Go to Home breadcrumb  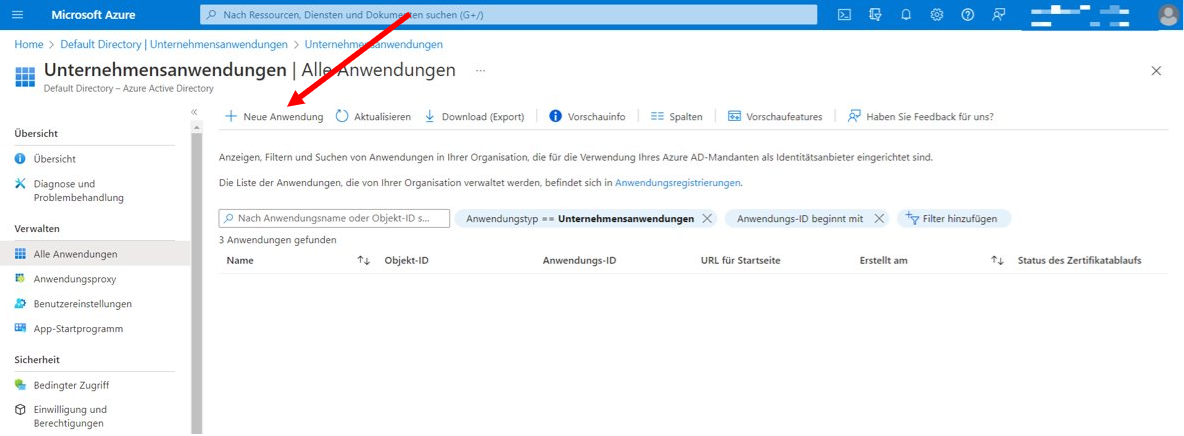tap(29, 45)
